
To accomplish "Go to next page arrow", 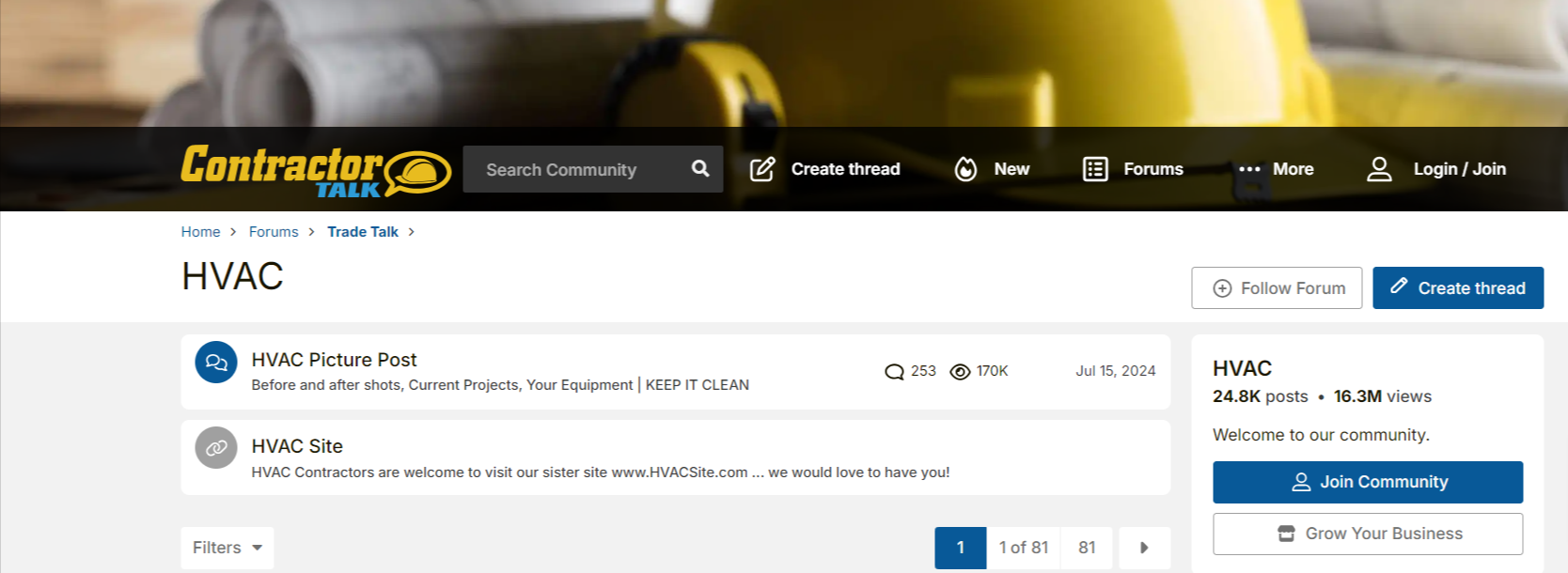I will 1144,548.
